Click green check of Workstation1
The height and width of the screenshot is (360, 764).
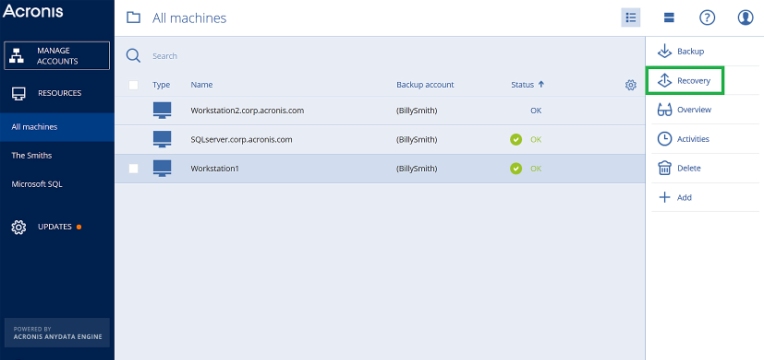[x=516, y=169]
